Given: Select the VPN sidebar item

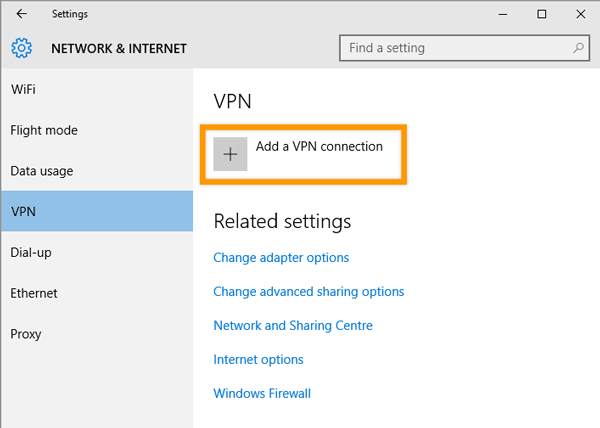Looking at the screenshot, I should (x=23, y=211).
